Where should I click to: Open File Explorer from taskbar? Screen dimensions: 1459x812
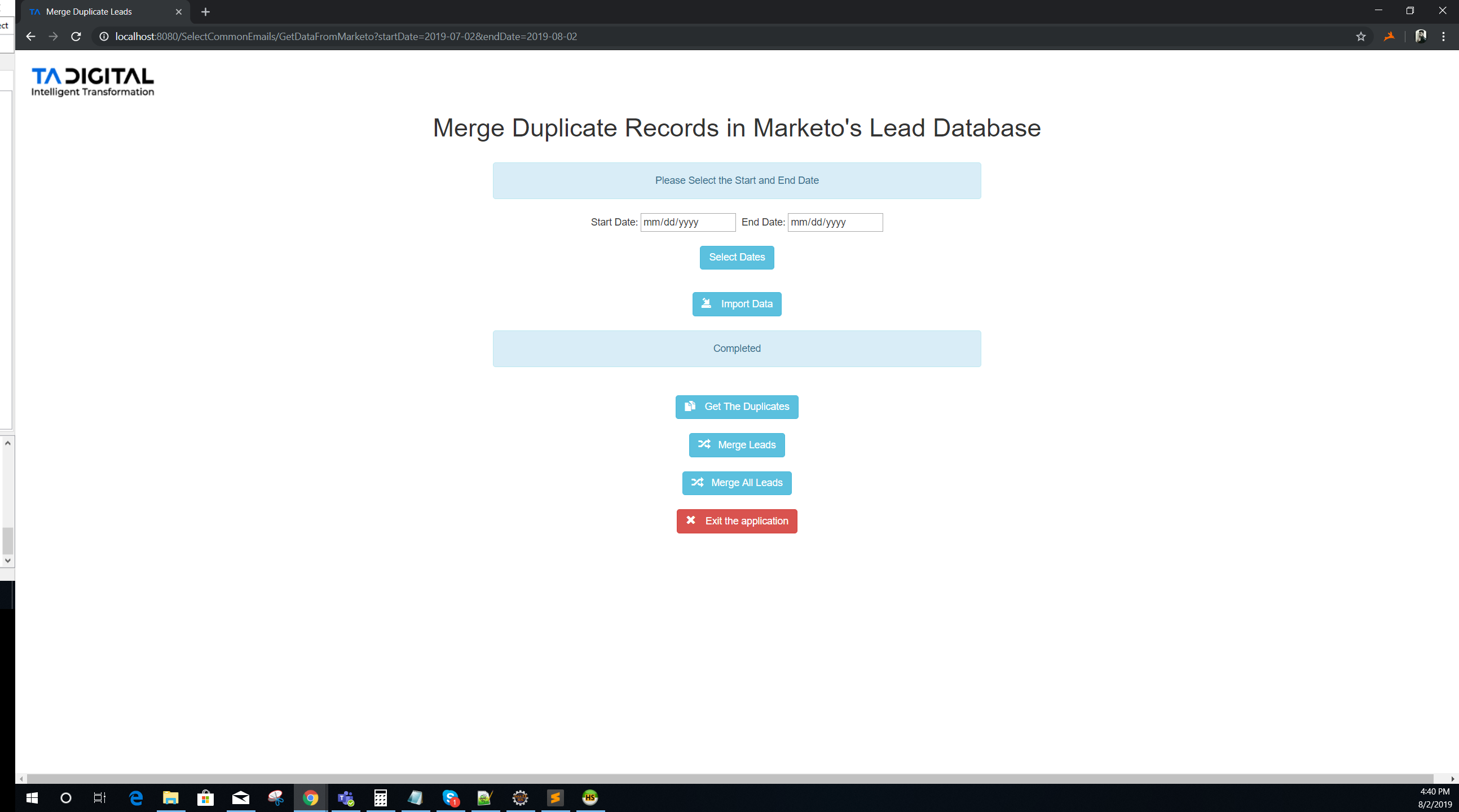click(170, 797)
